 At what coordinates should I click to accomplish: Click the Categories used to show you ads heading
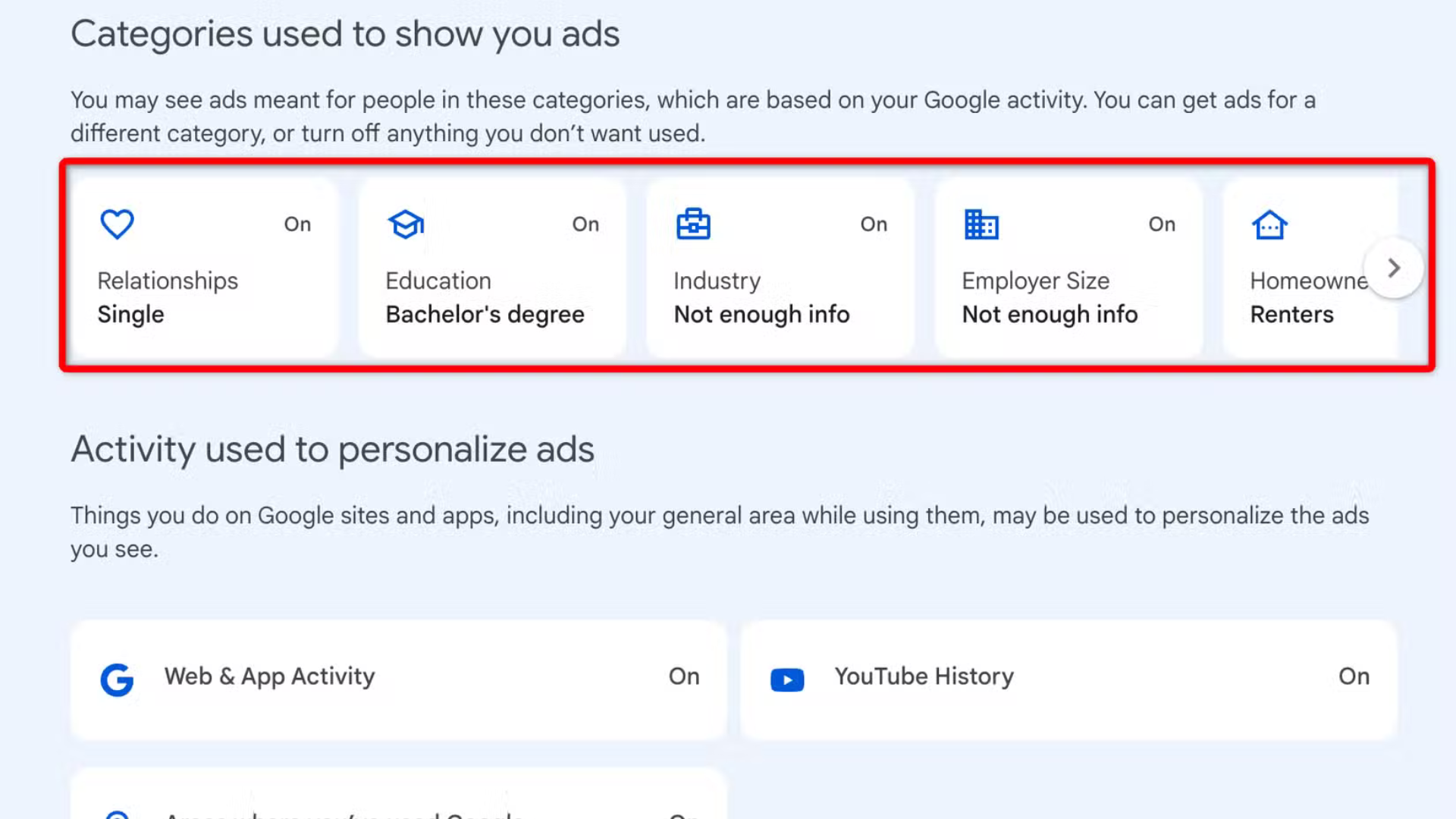tap(346, 33)
